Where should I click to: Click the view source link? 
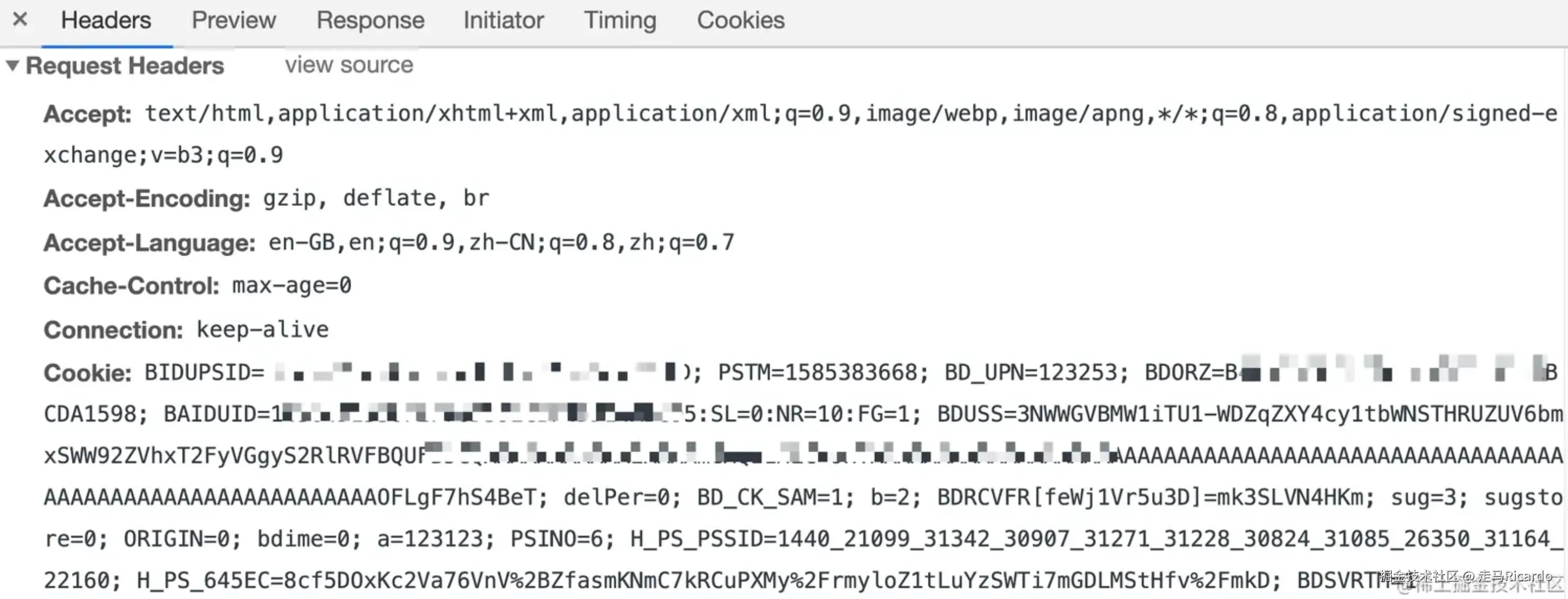(x=349, y=65)
